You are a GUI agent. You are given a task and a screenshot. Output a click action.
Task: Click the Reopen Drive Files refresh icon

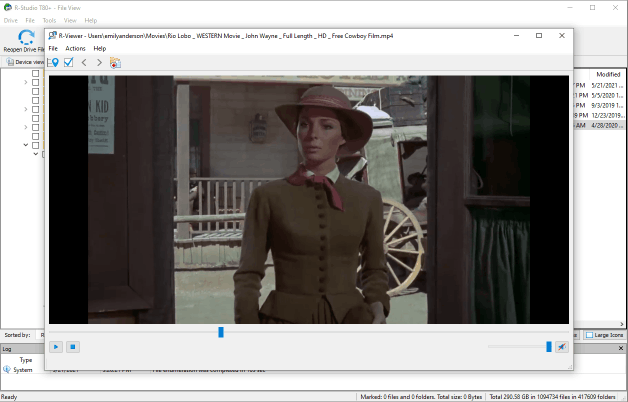click(x=26, y=37)
